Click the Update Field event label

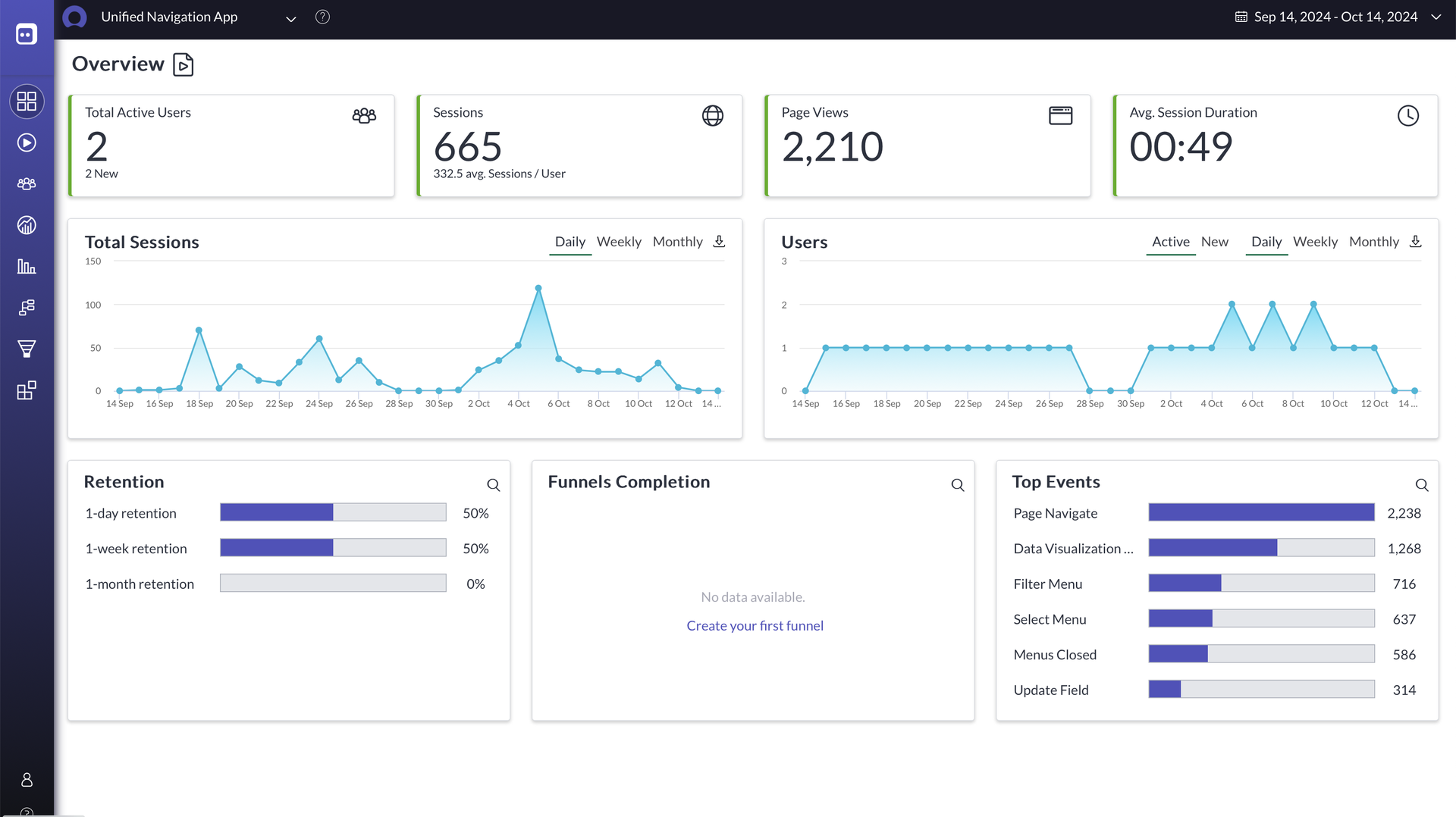1051,690
